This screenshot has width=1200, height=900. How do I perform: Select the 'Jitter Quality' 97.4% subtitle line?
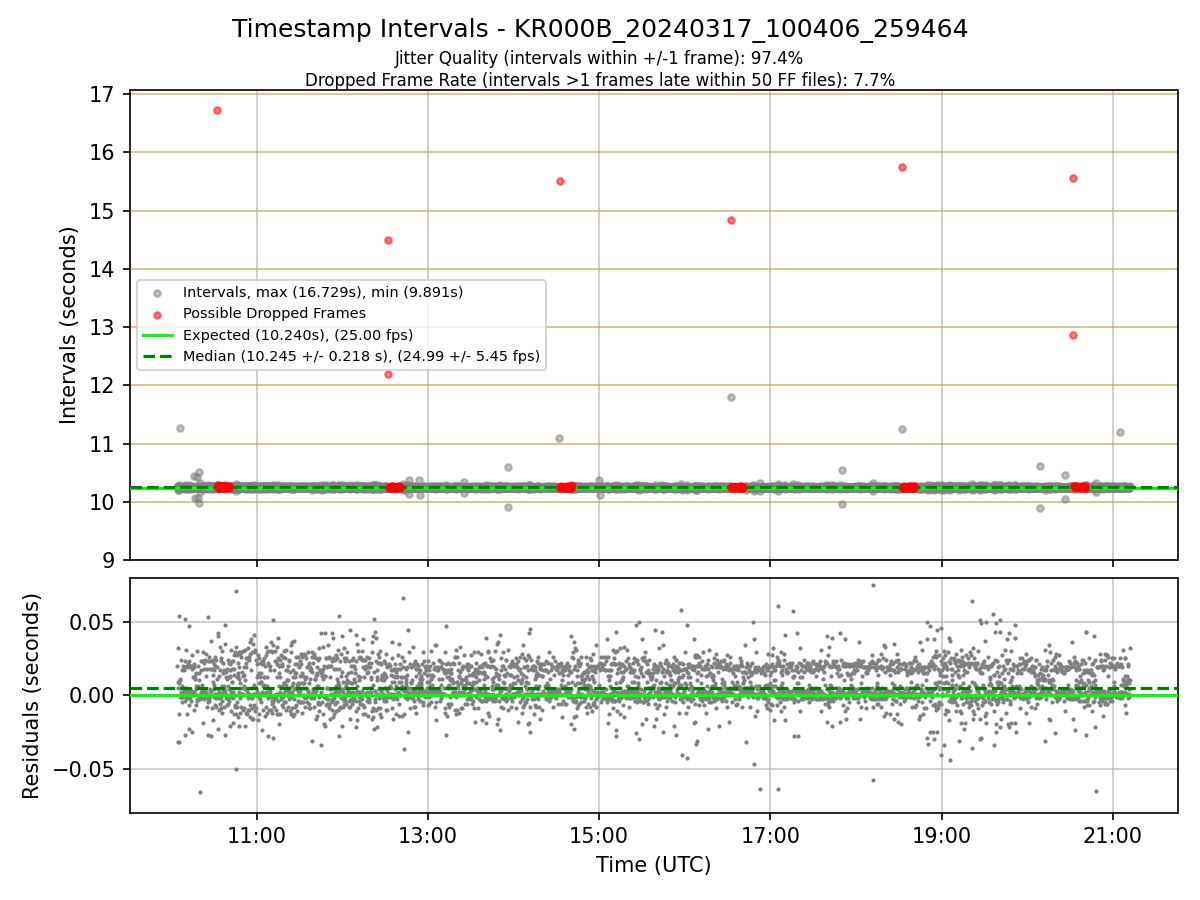click(x=600, y=58)
